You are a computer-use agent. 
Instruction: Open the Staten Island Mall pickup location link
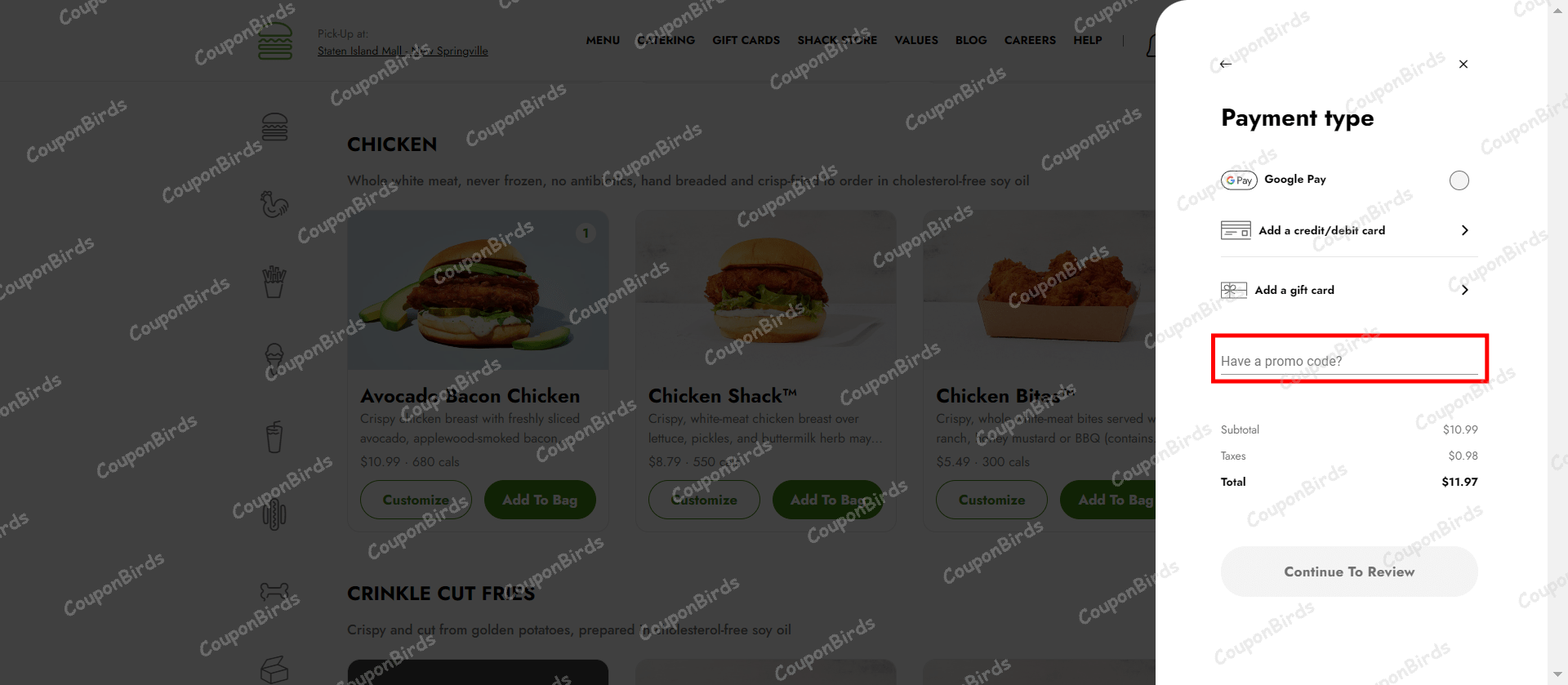[x=403, y=51]
